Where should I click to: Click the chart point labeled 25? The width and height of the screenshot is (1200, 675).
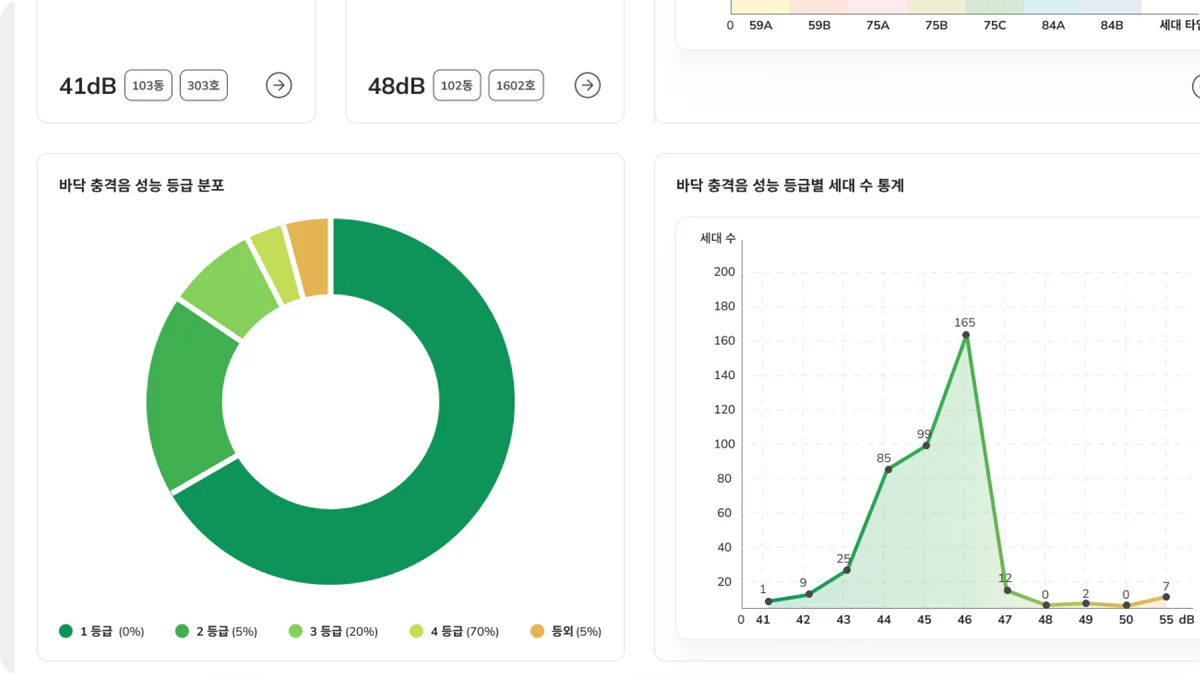point(847,570)
